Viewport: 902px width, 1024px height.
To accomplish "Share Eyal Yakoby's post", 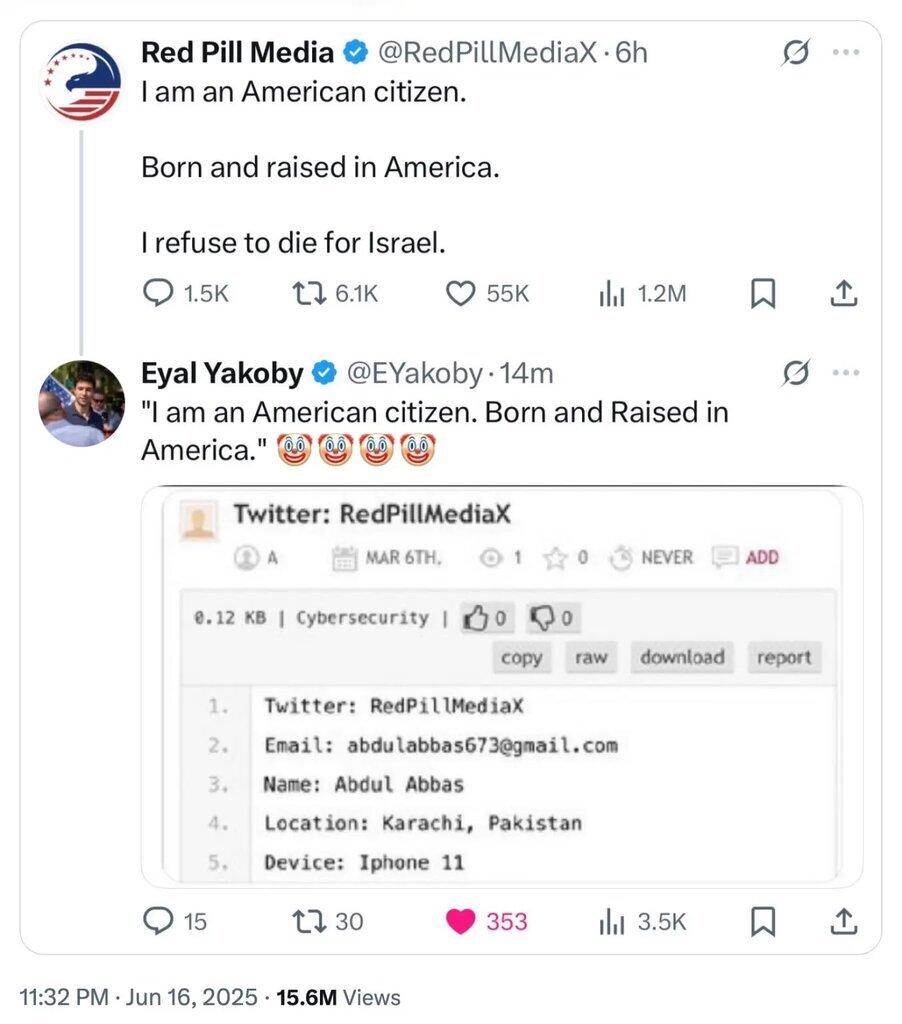I will [x=844, y=921].
